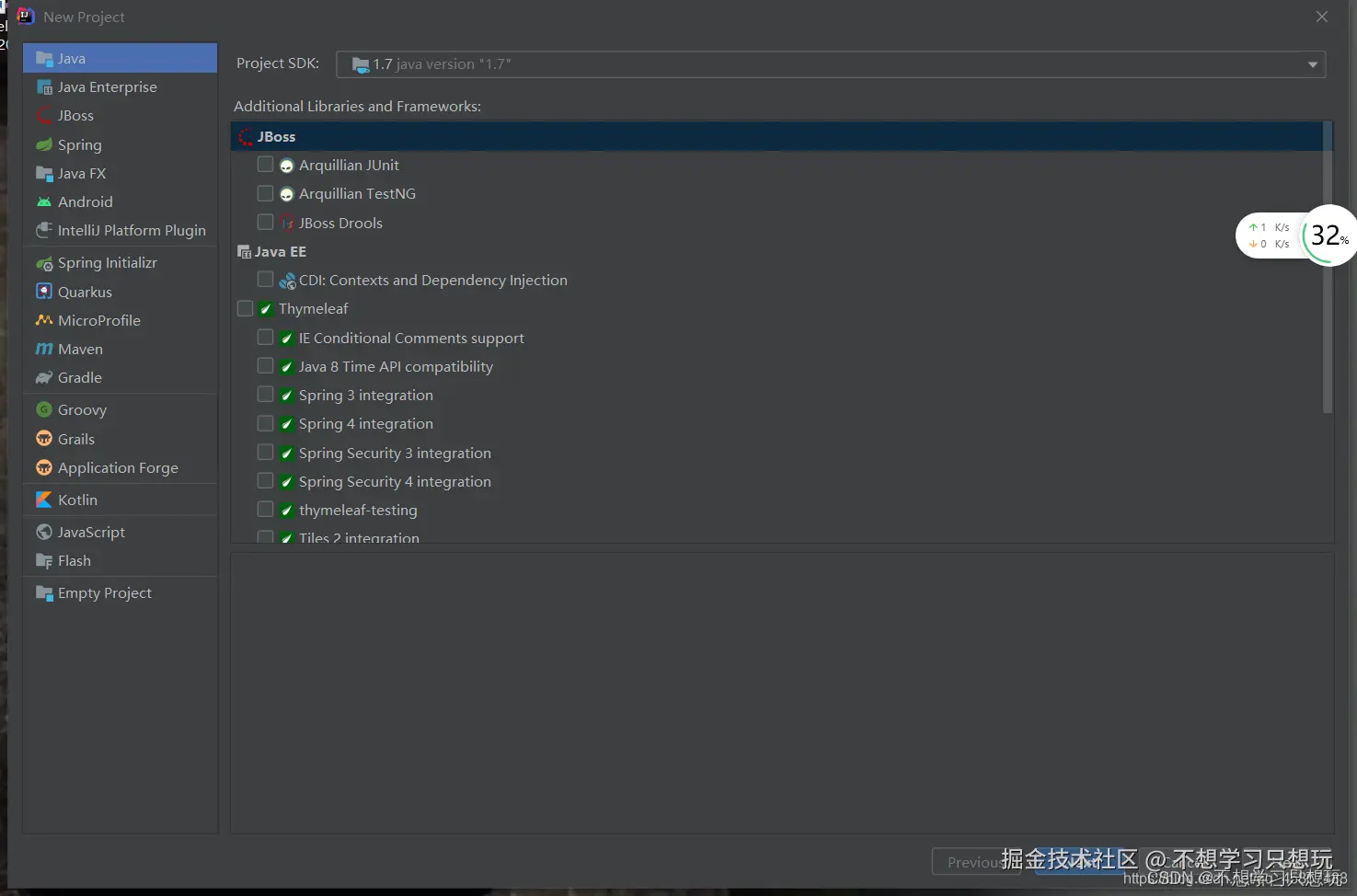
Task: Check Spring Security 4 integration
Action: (265, 480)
